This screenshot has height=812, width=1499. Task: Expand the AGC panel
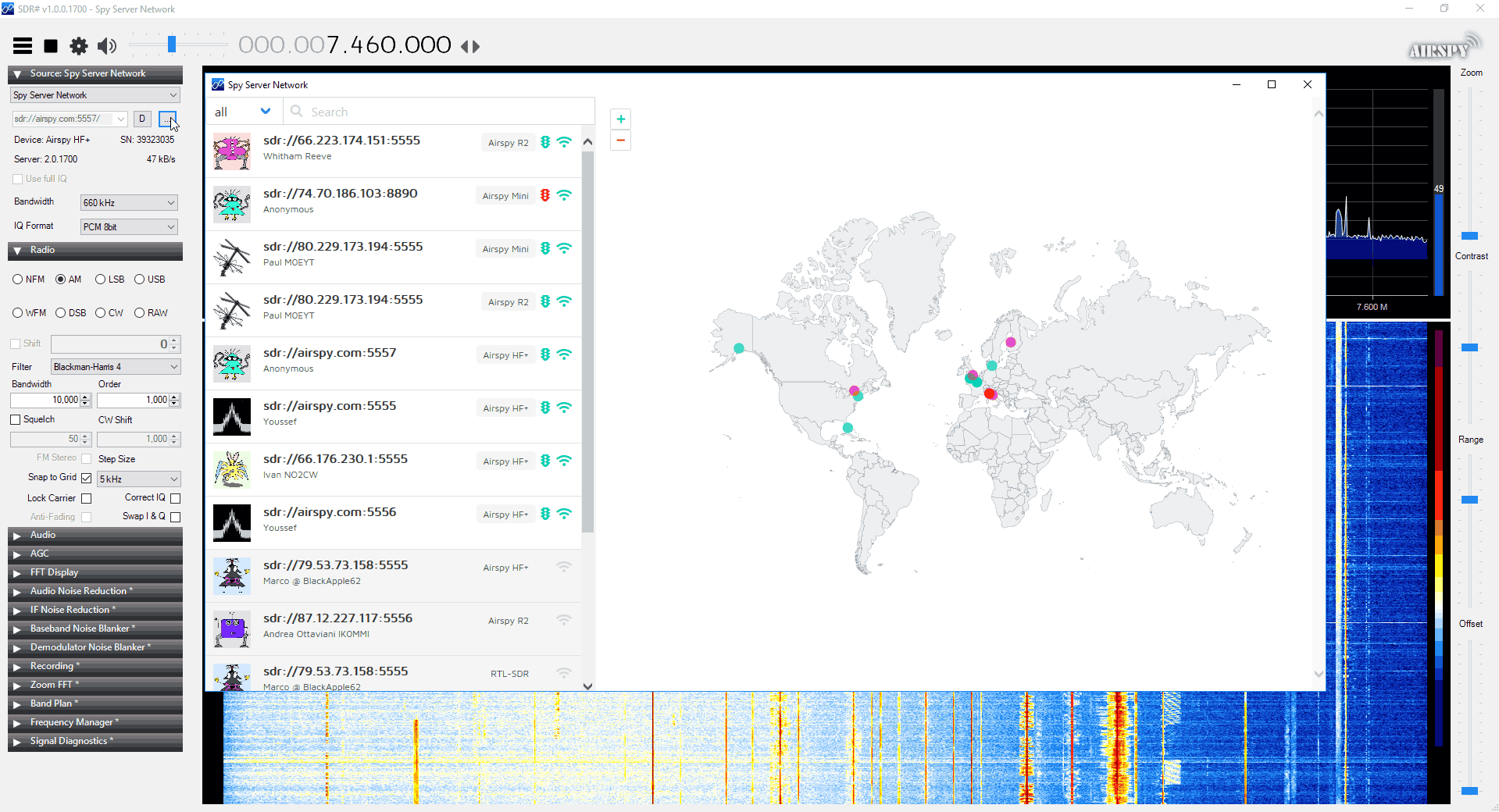tap(95, 554)
